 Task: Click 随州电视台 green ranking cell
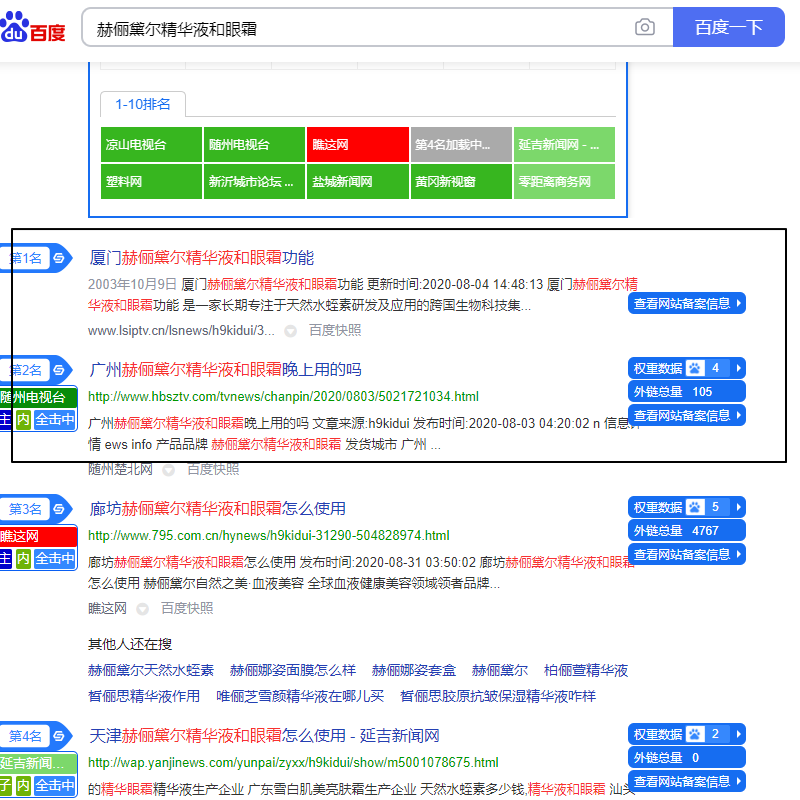pos(255,144)
